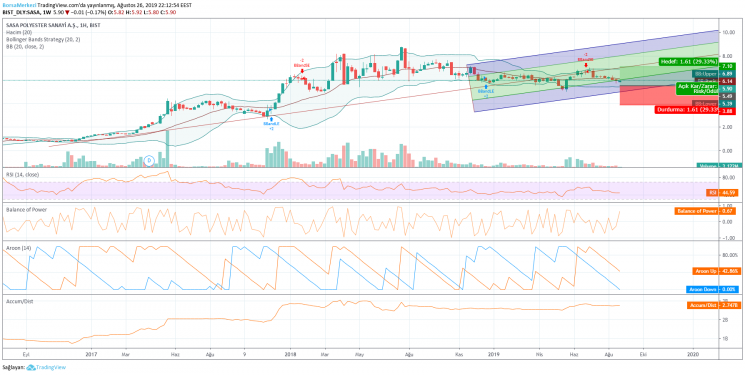This screenshot has height=375, width=745.
Task: Click the BB:Lower price tag
Action: [706, 103]
